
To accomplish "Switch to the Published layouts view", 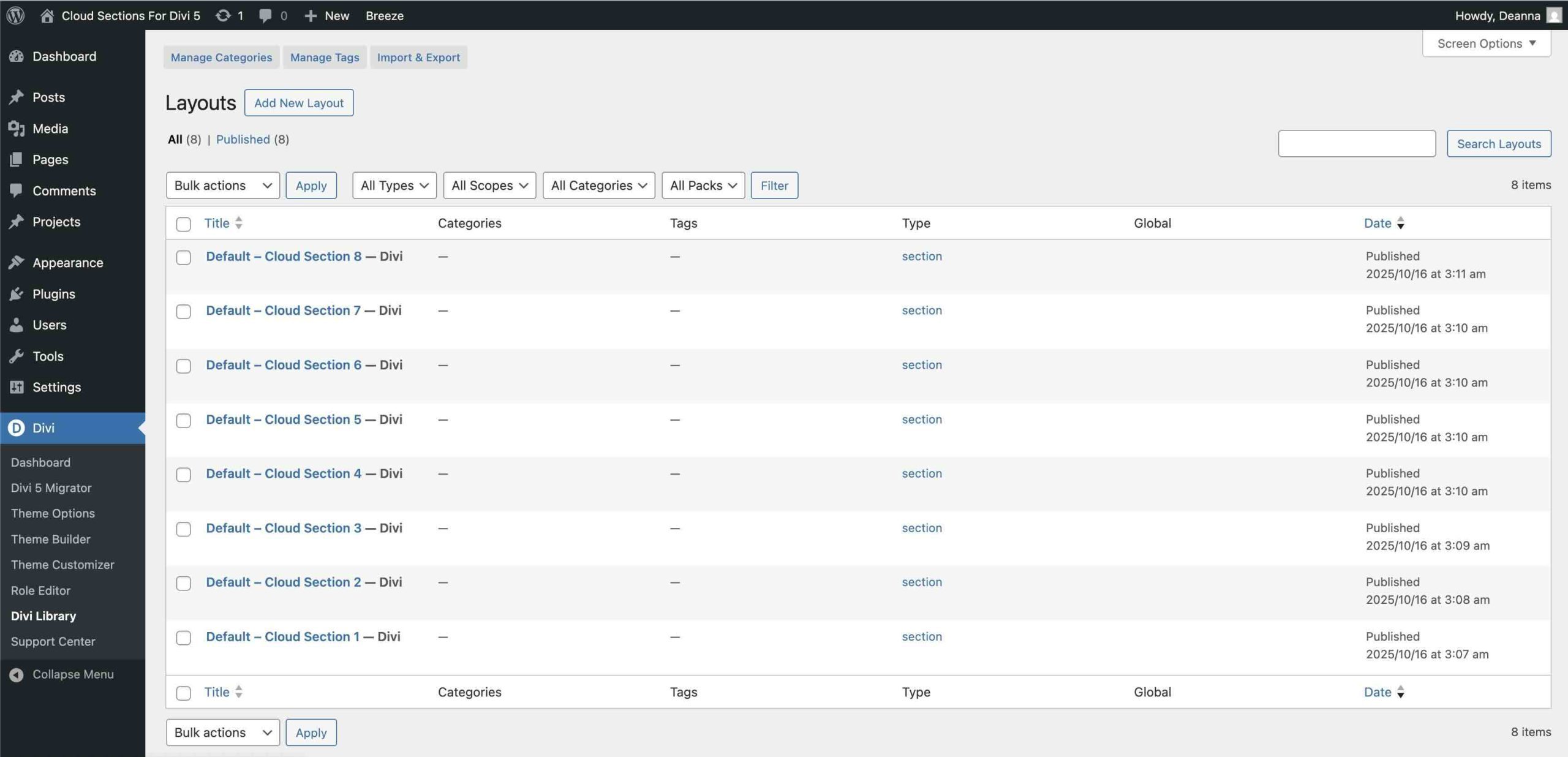I will [x=243, y=139].
